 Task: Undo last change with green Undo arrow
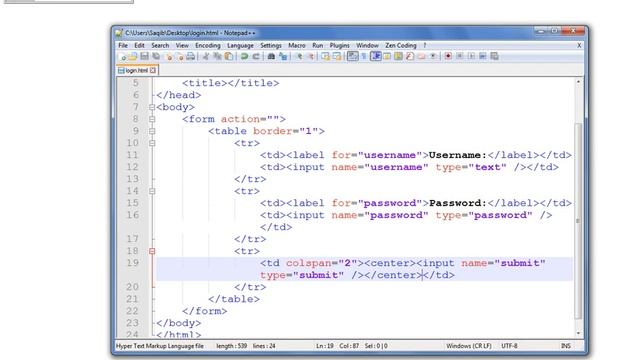click(x=244, y=56)
